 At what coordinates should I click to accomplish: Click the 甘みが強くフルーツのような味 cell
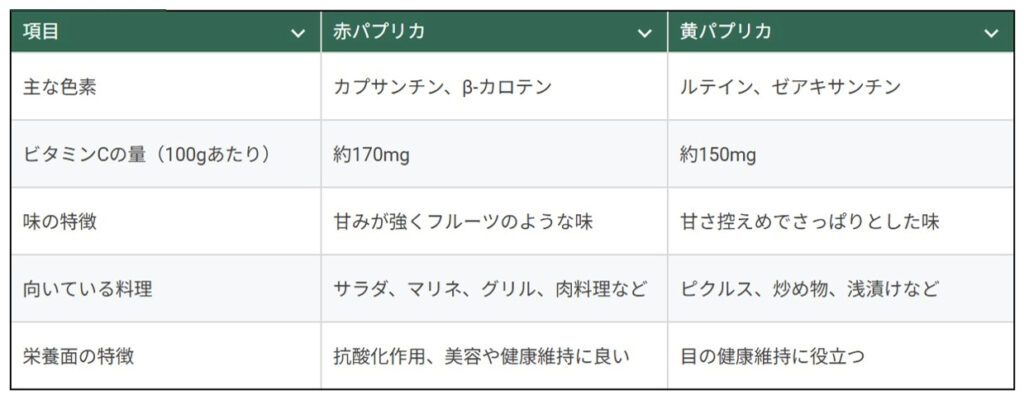click(x=463, y=222)
